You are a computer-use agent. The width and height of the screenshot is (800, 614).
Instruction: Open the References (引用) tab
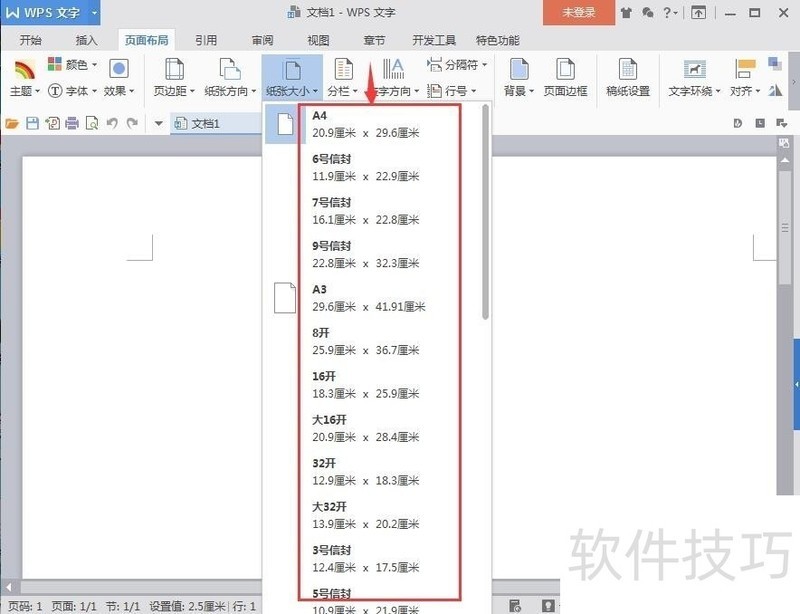click(x=206, y=40)
